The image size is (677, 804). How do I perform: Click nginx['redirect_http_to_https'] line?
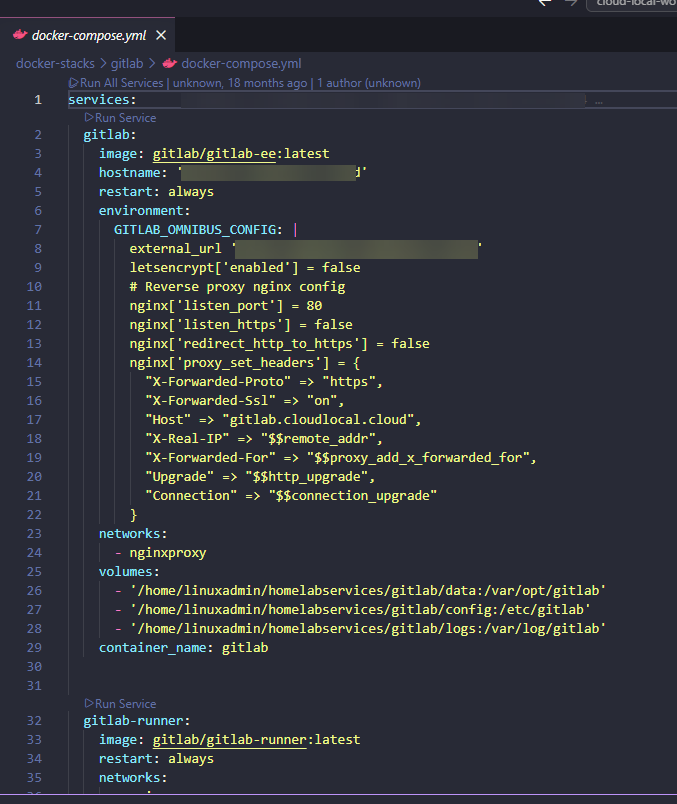(x=280, y=344)
